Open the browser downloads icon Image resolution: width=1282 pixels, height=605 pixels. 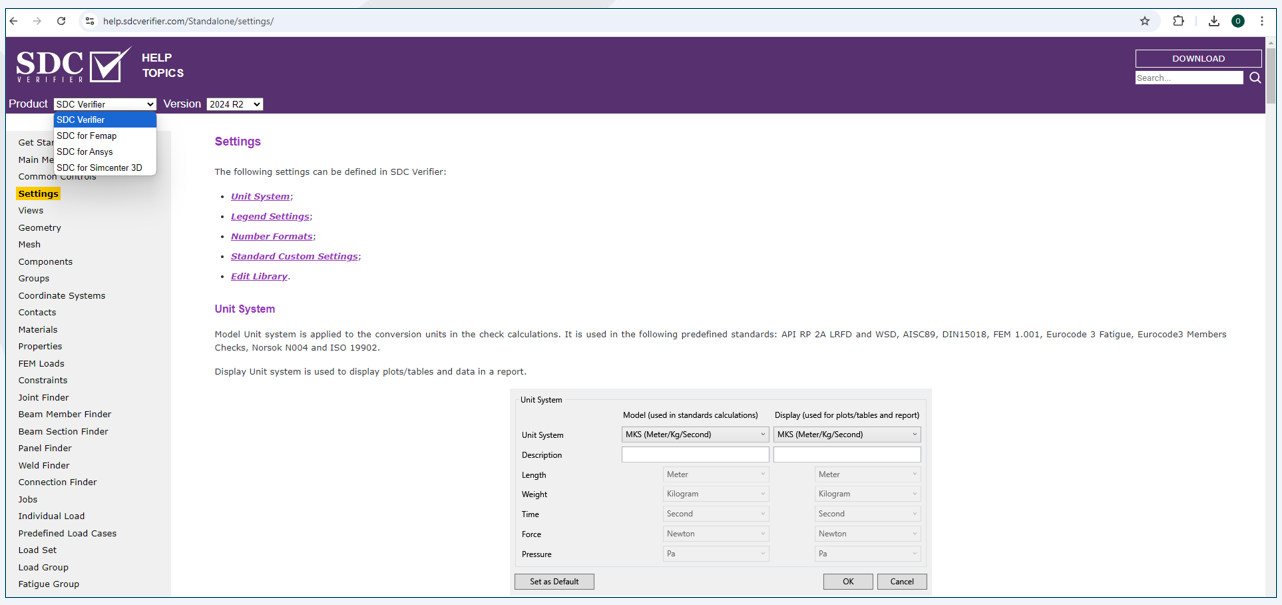(1214, 21)
